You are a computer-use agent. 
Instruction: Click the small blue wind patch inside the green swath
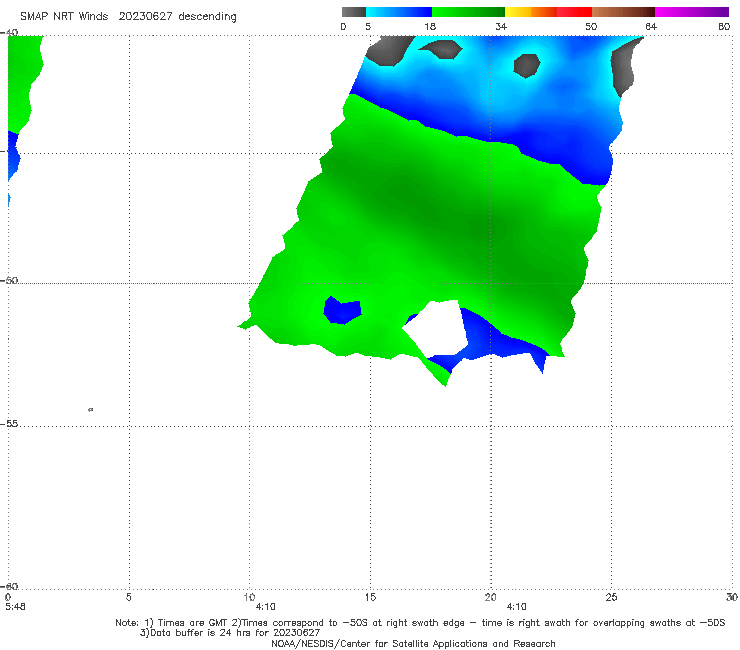click(x=342, y=310)
